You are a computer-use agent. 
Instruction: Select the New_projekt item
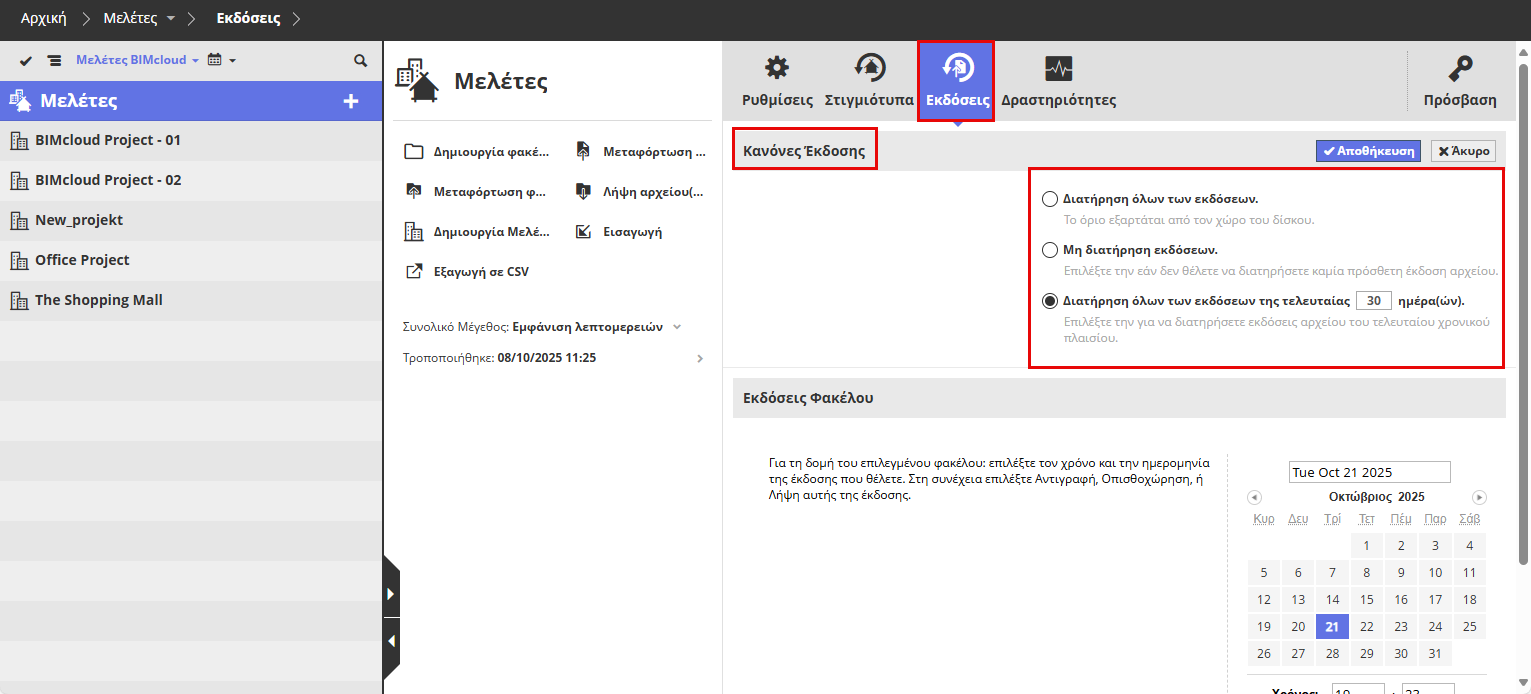tap(191, 221)
